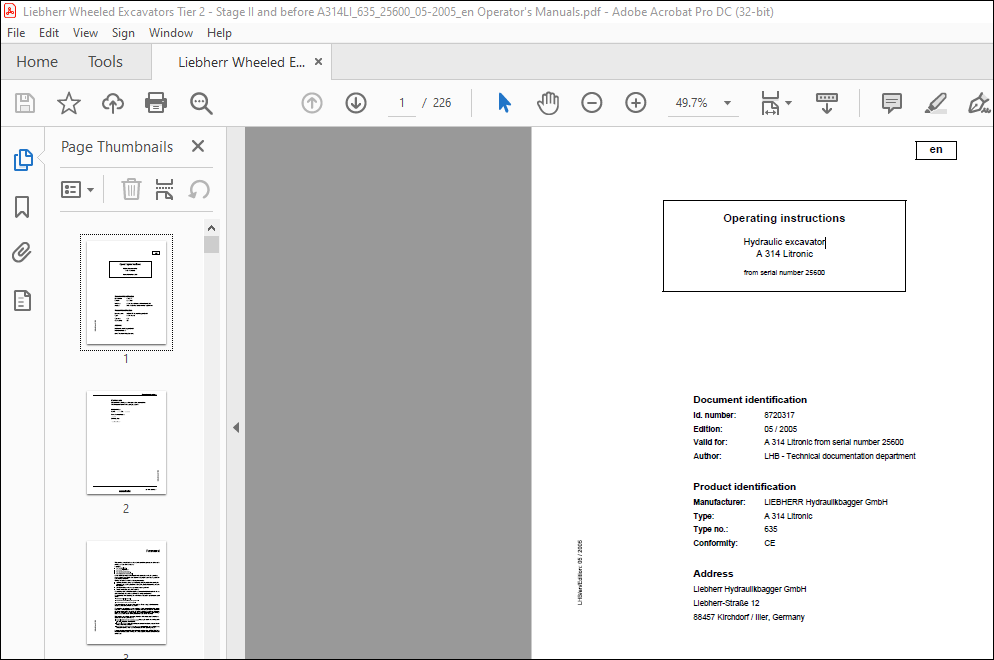The image size is (994, 660).
Task: Add a comment sticky note icon
Action: [x=892, y=103]
